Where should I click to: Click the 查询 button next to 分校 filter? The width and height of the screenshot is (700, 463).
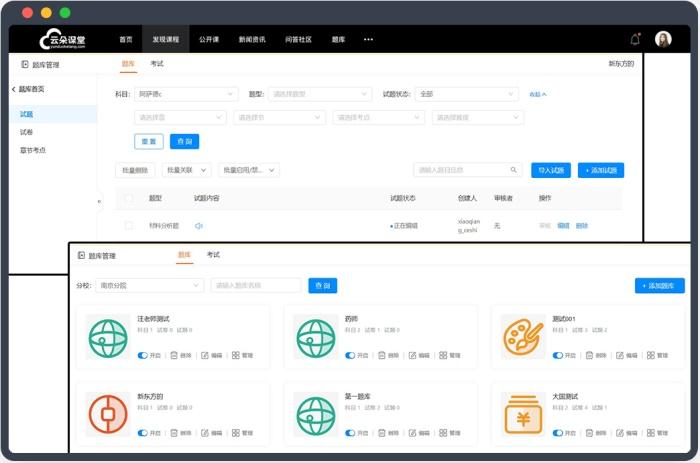click(x=323, y=286)
